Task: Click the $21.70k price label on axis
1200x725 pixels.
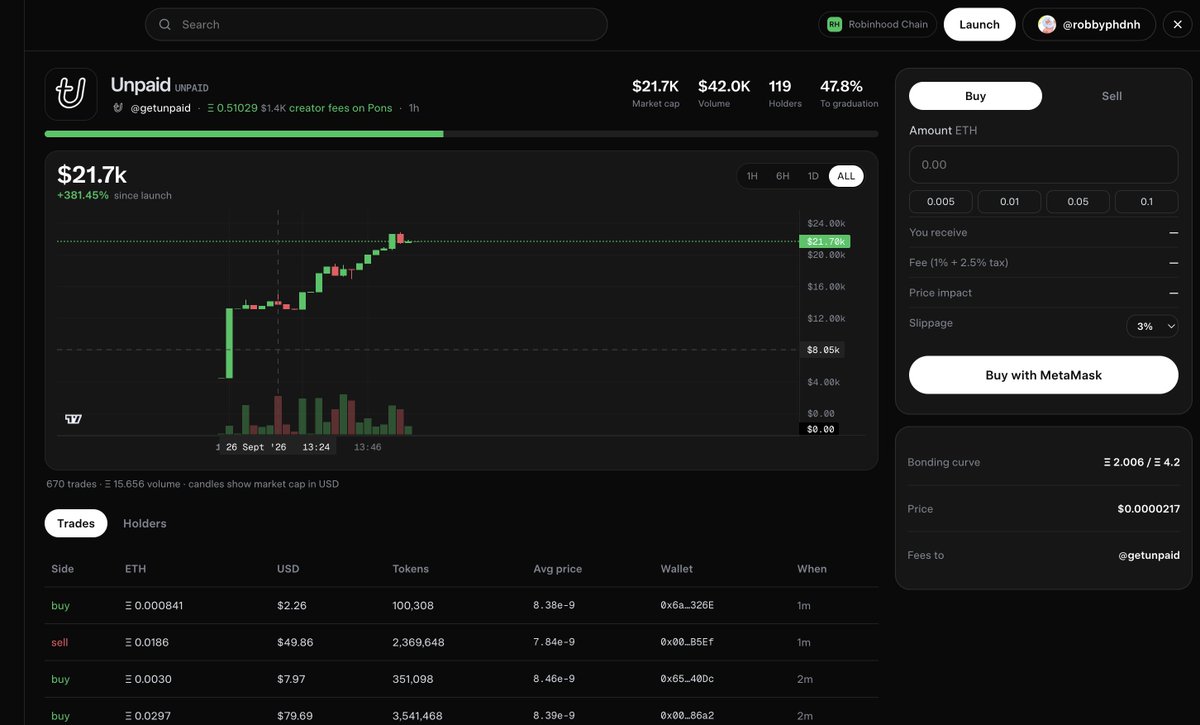Action: (823, 241)
